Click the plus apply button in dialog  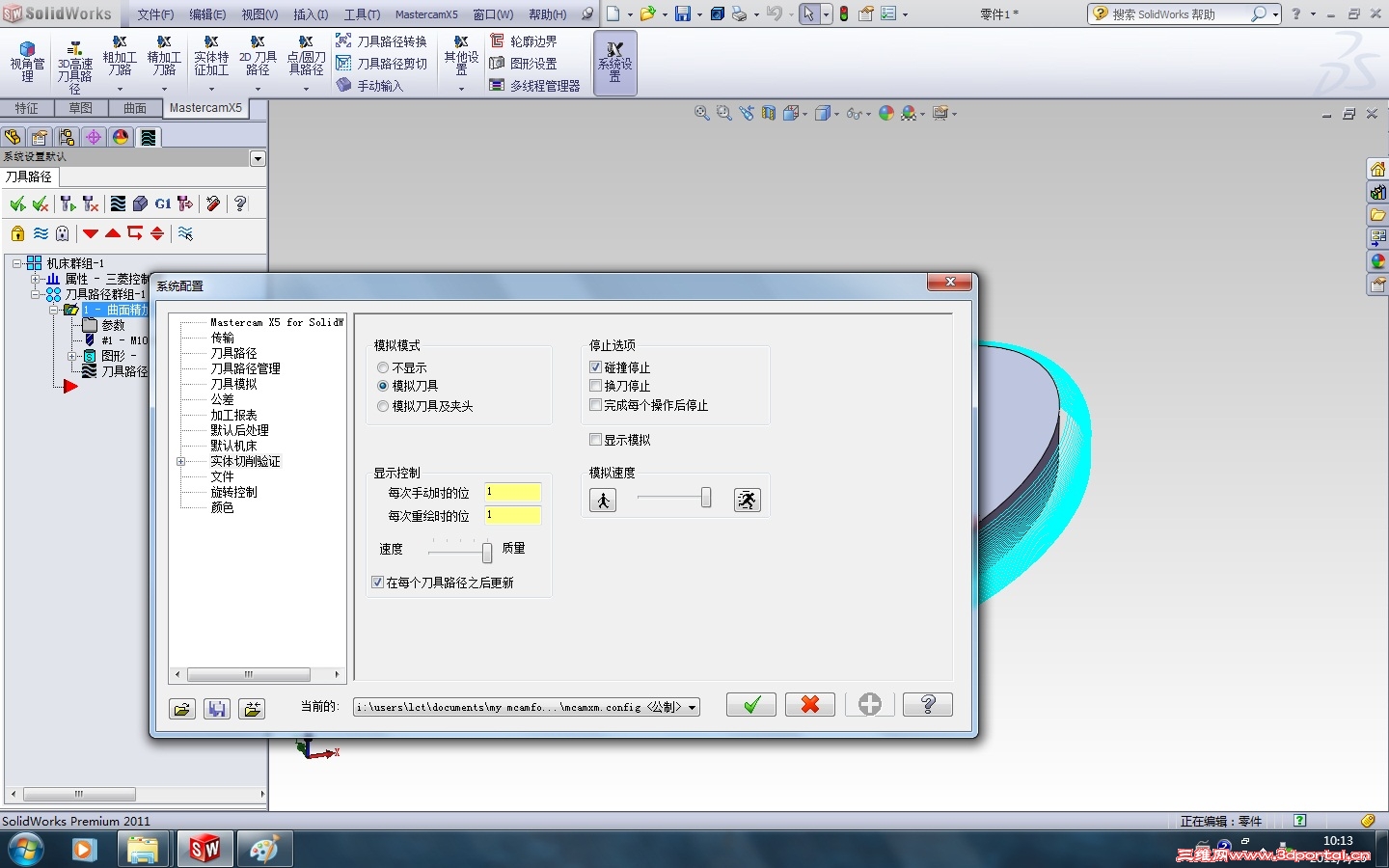point(869,705)
